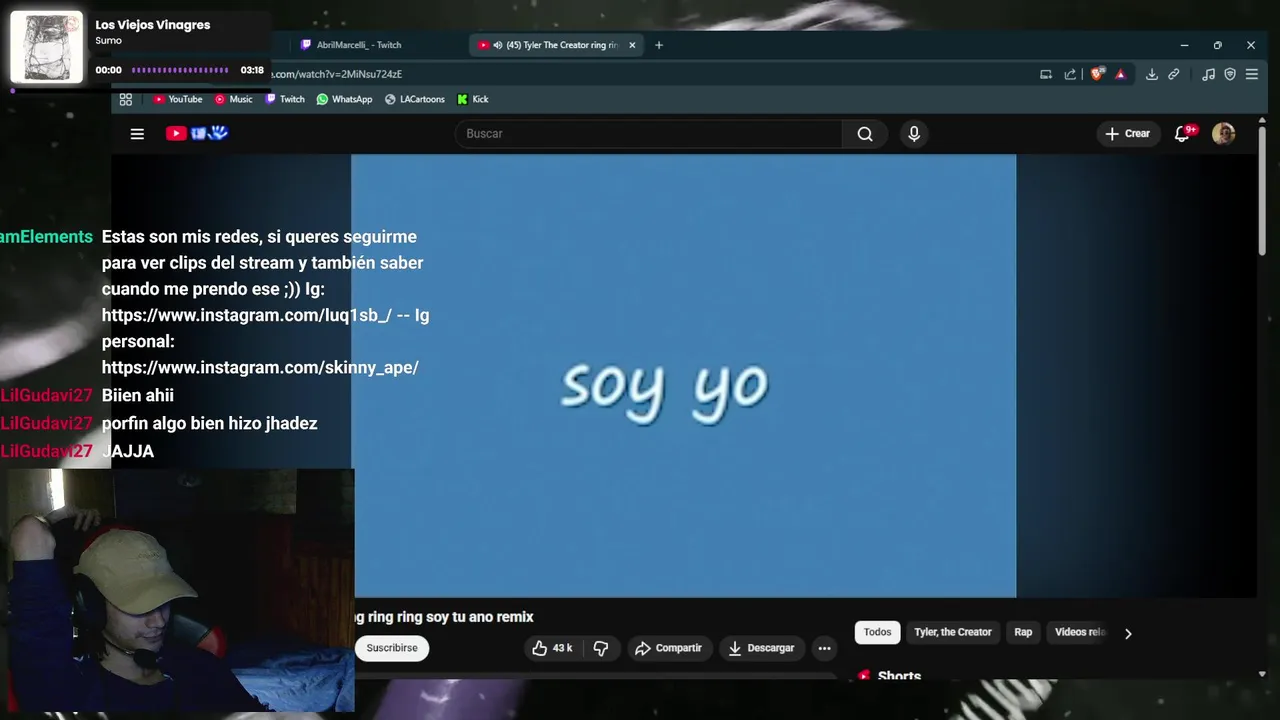The height and width of the screenshot is (720, 1280).
Task: Select the Todos filter chip
Action: click(x=877, y=632)
